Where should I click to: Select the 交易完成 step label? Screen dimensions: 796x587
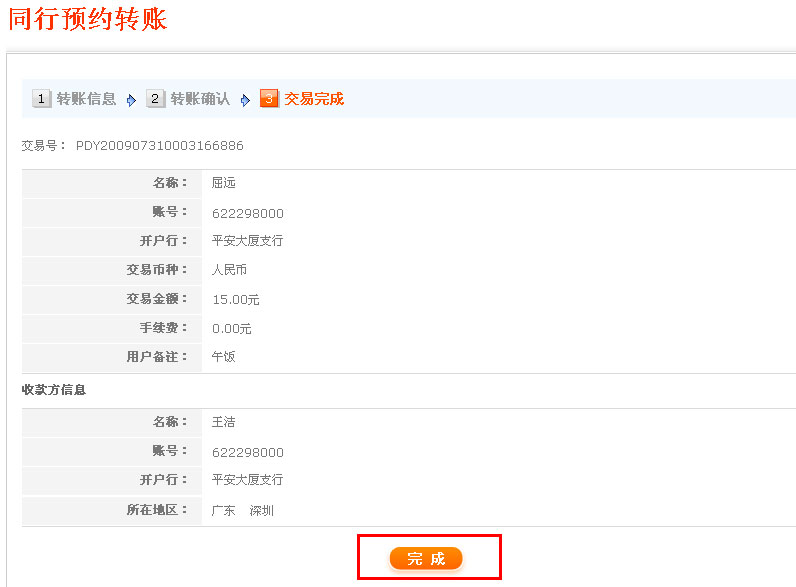(314, 99)
